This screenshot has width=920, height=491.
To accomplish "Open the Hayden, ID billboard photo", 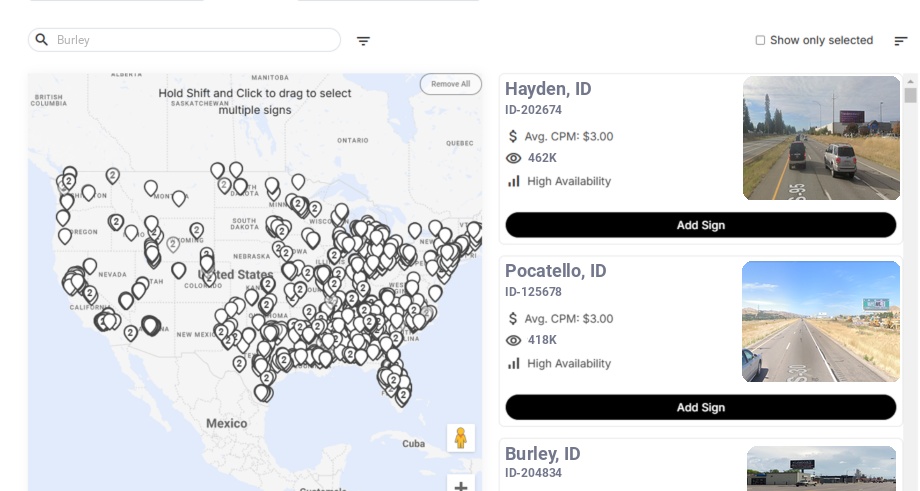I will click(x=821, y=138).
